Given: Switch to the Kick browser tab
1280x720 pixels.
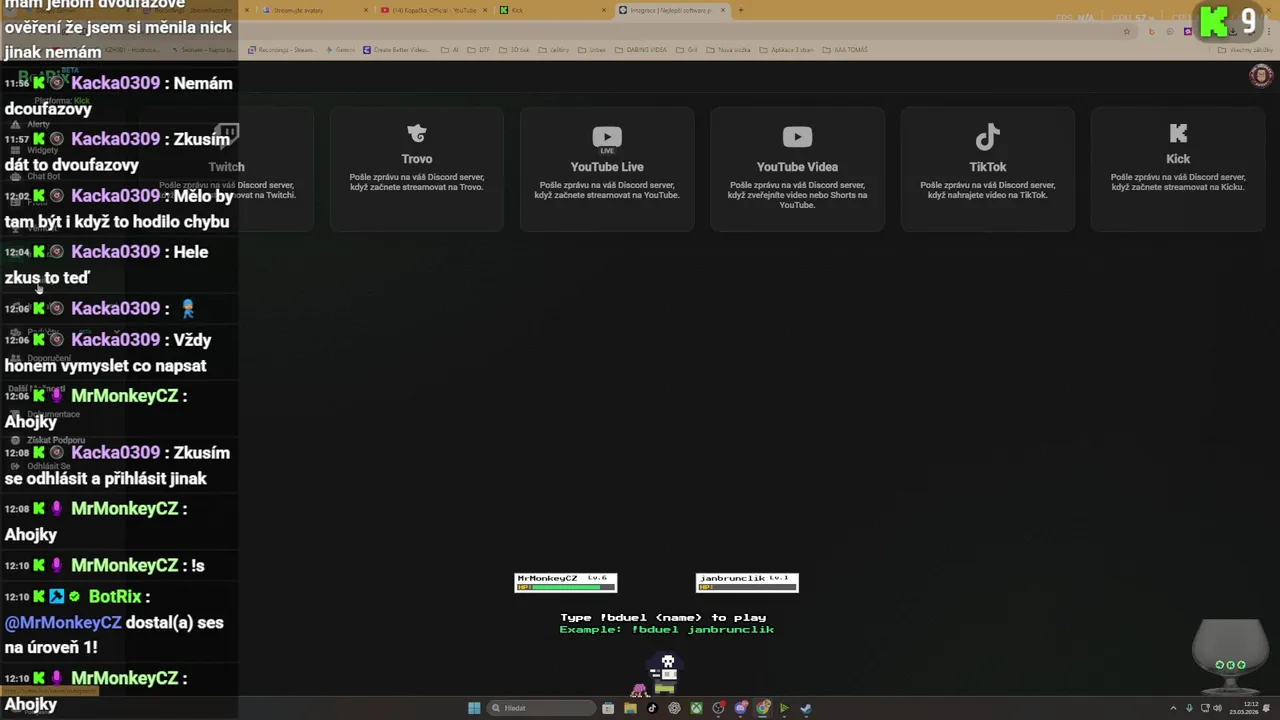Looking at the screenshot, I should [x=552, y=10].
